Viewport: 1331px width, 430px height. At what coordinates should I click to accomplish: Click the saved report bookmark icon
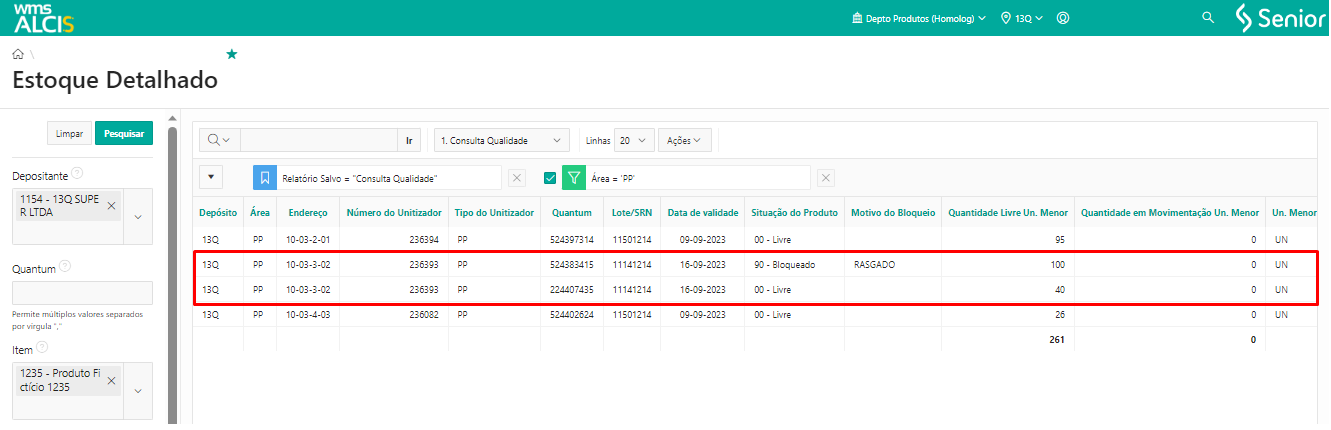pyautogui.click(x=265, y=178)
